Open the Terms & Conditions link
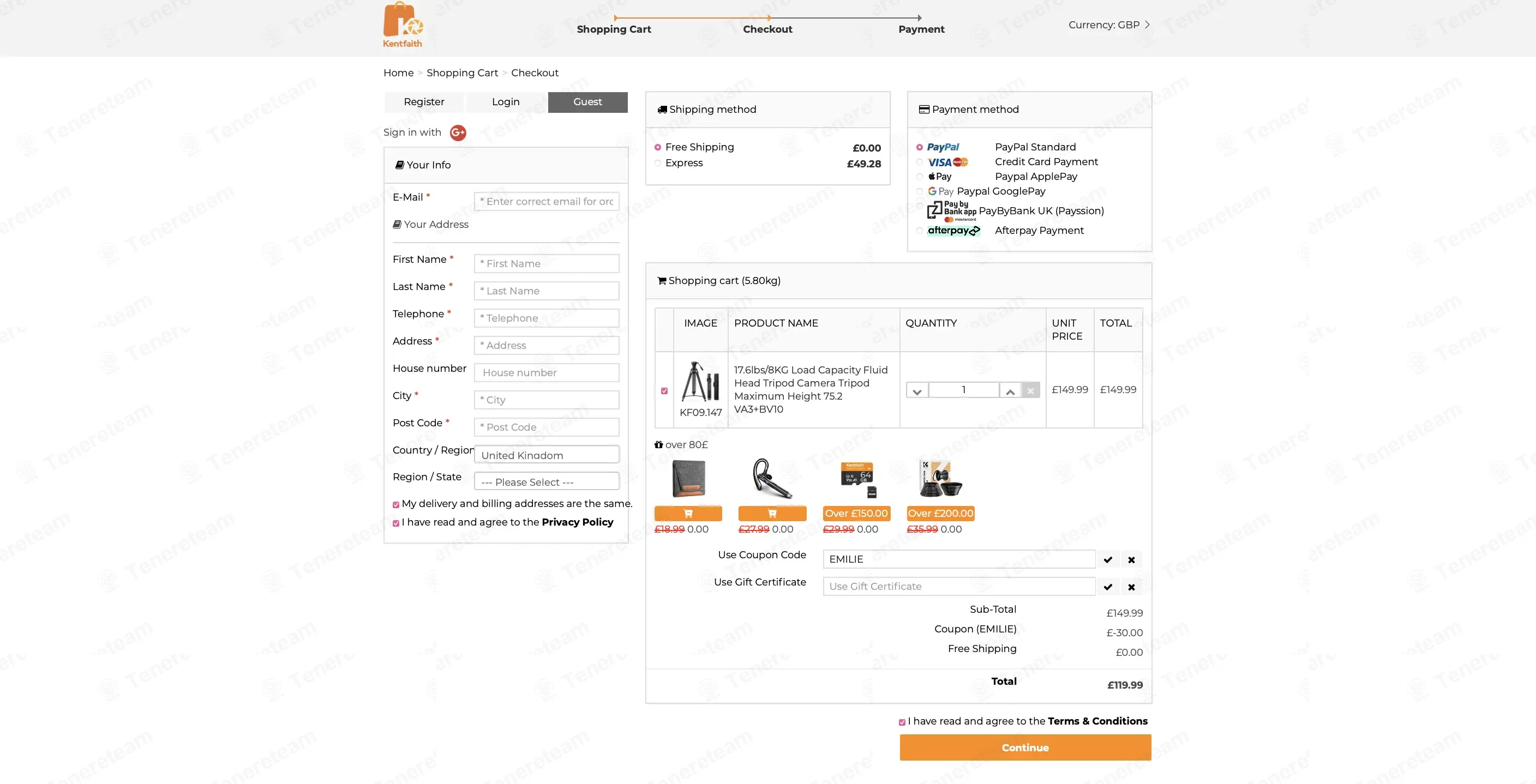 (x=1097, y=721)
